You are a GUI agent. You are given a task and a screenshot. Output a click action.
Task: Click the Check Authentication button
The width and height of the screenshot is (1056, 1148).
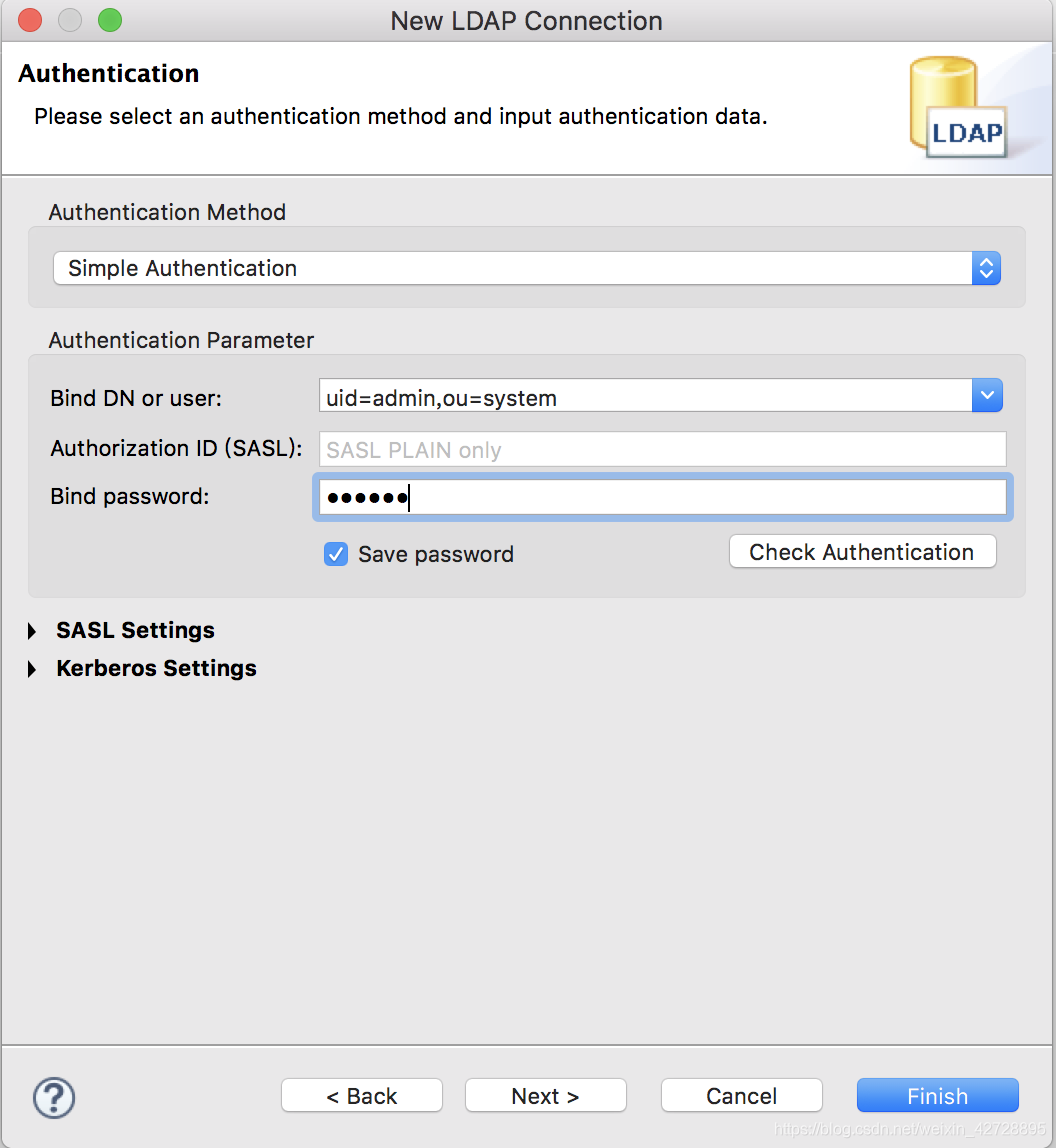pos(862,551)
